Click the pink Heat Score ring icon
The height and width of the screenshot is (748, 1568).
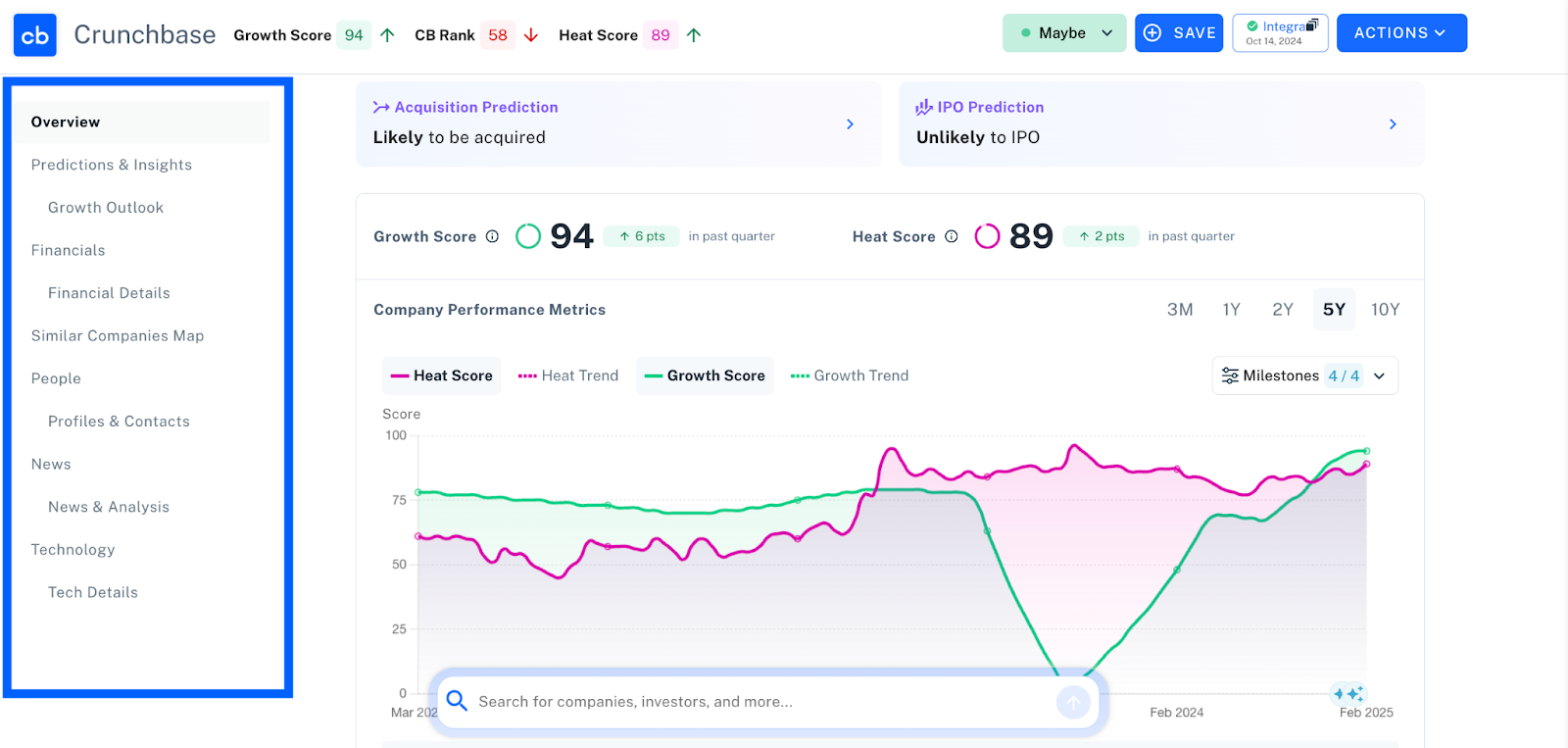tap(988, 236)
